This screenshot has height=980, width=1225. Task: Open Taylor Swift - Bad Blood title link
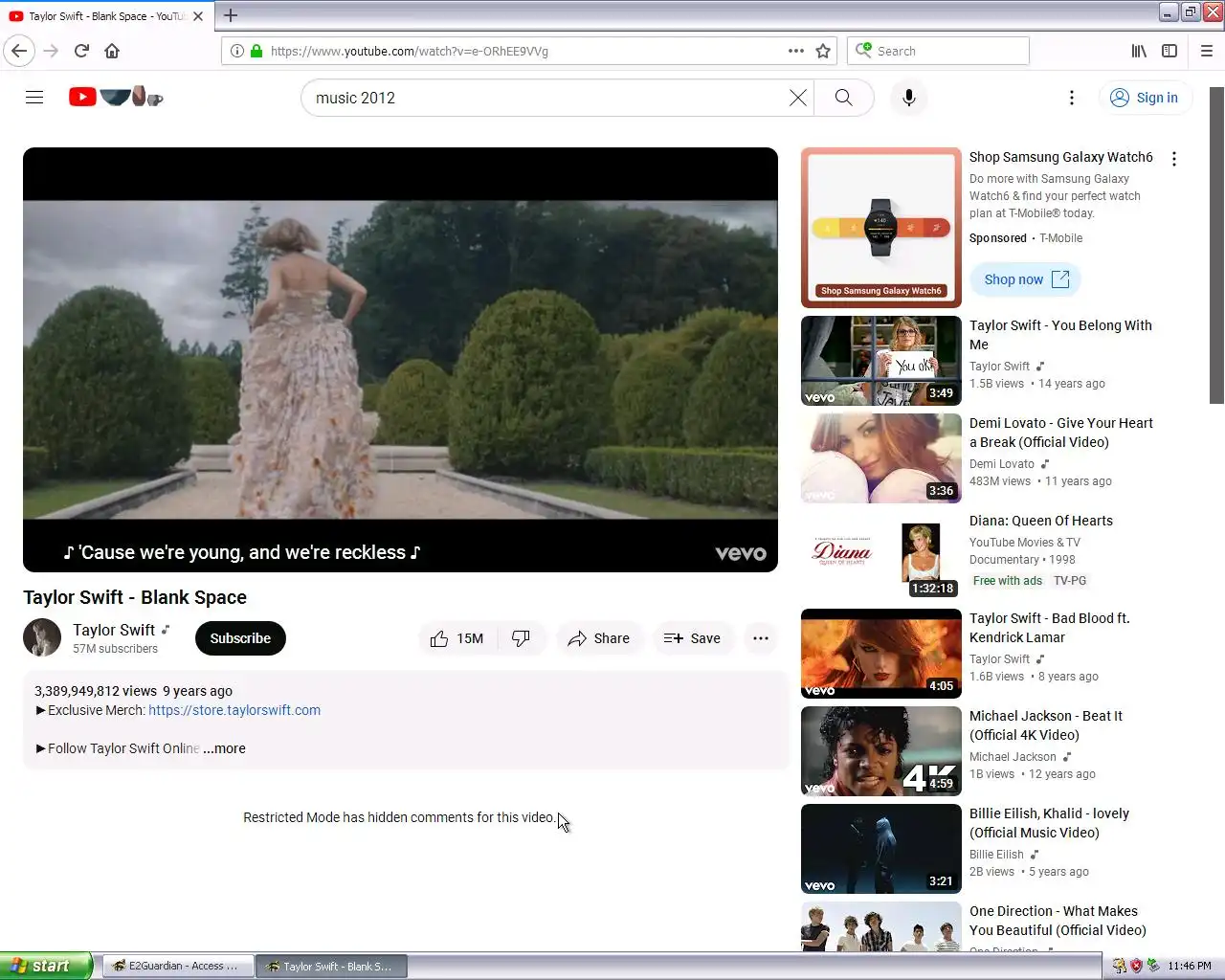(1050, 628)
